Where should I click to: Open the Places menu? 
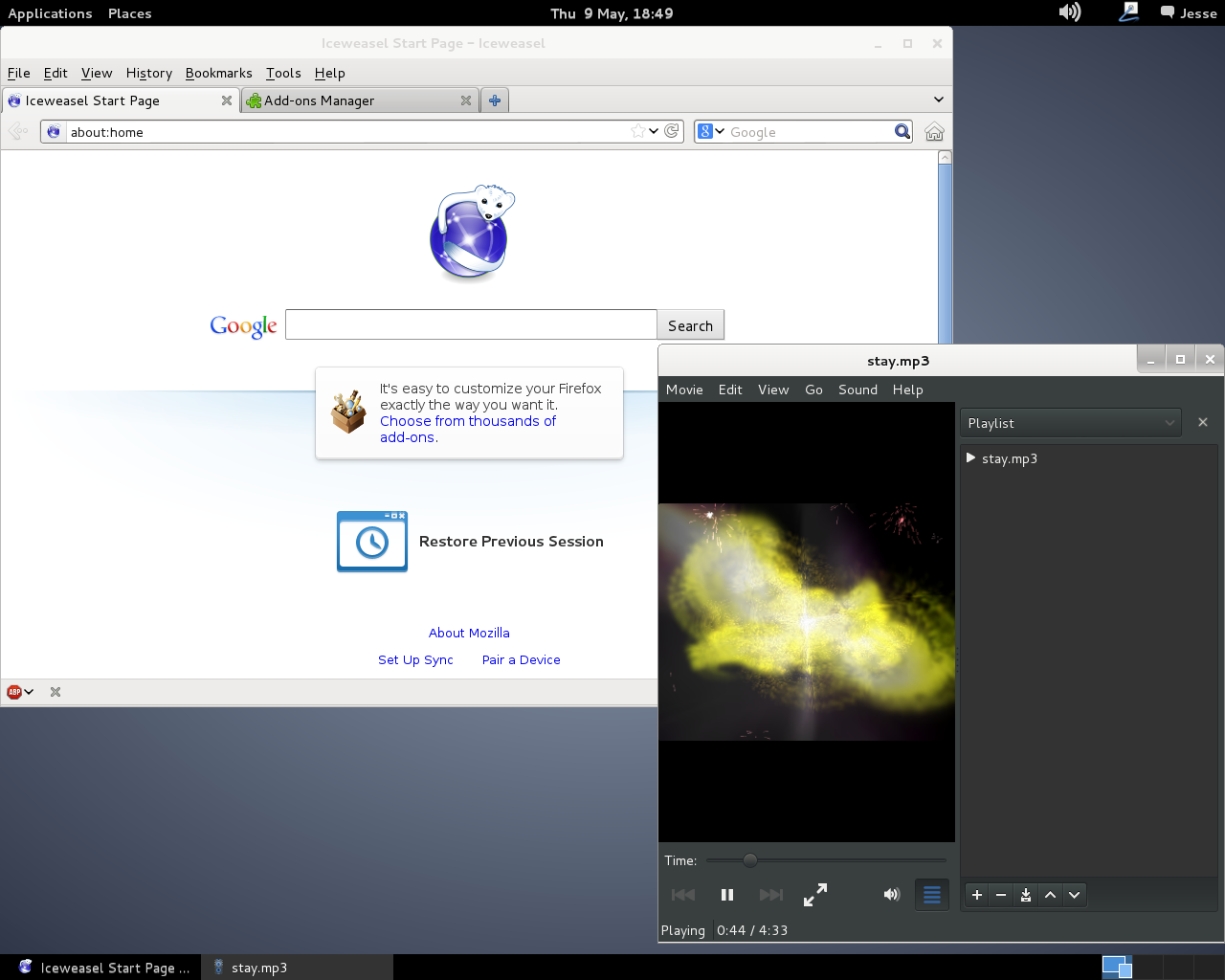pos(130,13)
